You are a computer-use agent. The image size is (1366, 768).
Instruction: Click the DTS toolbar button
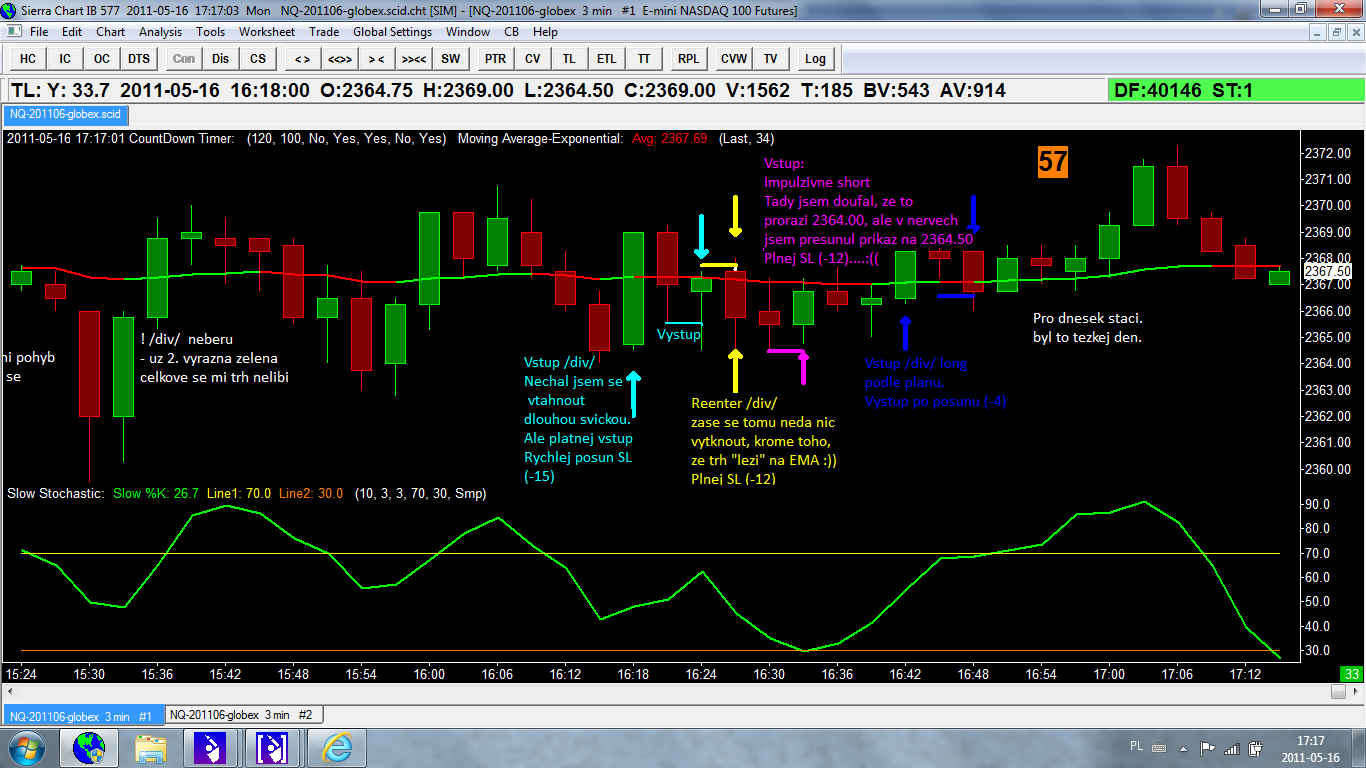point(139,59)
